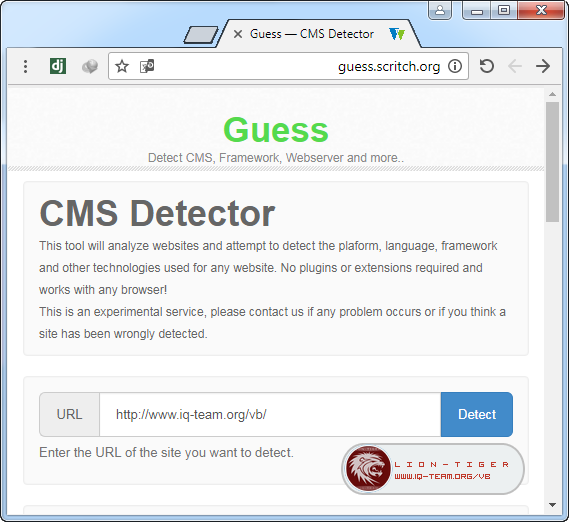Click the scrollbar down arrow

pos(552,505)
